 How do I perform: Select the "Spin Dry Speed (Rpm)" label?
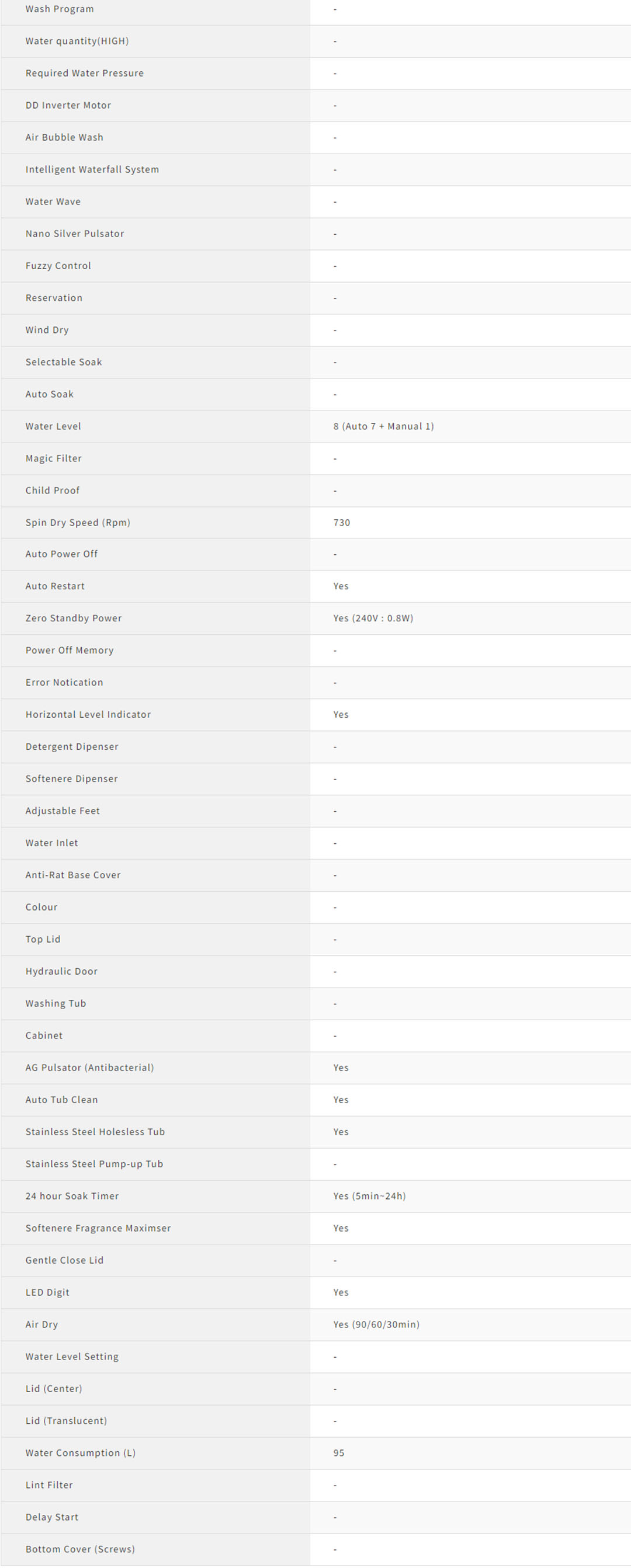click(77, 522)
